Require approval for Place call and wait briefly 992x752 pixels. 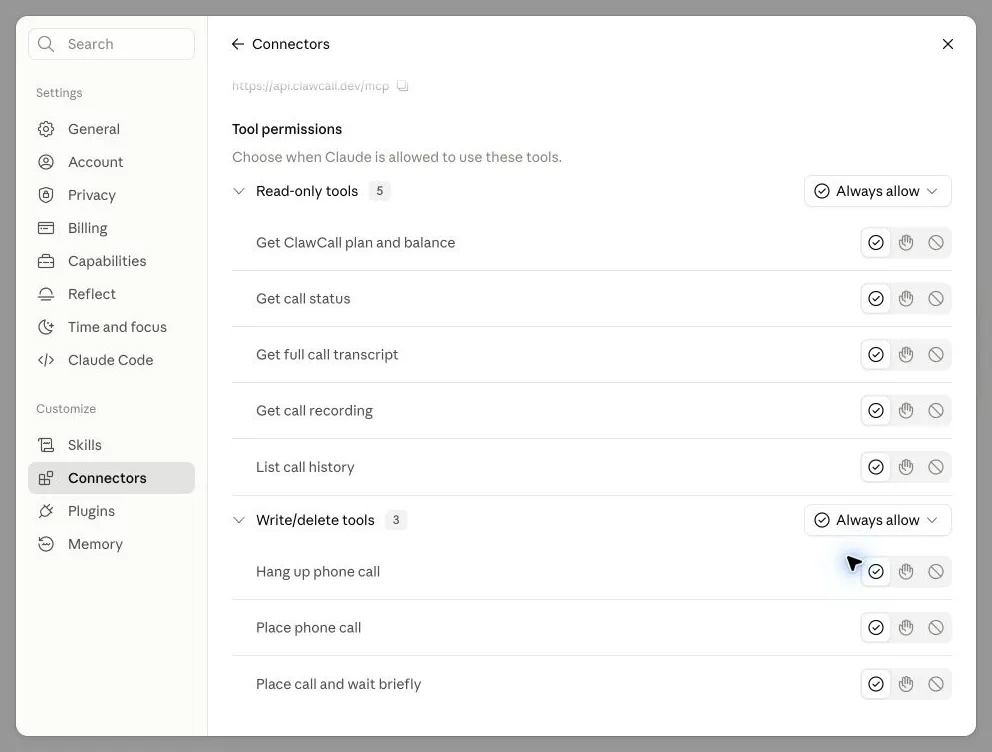(x=906, y=684)
